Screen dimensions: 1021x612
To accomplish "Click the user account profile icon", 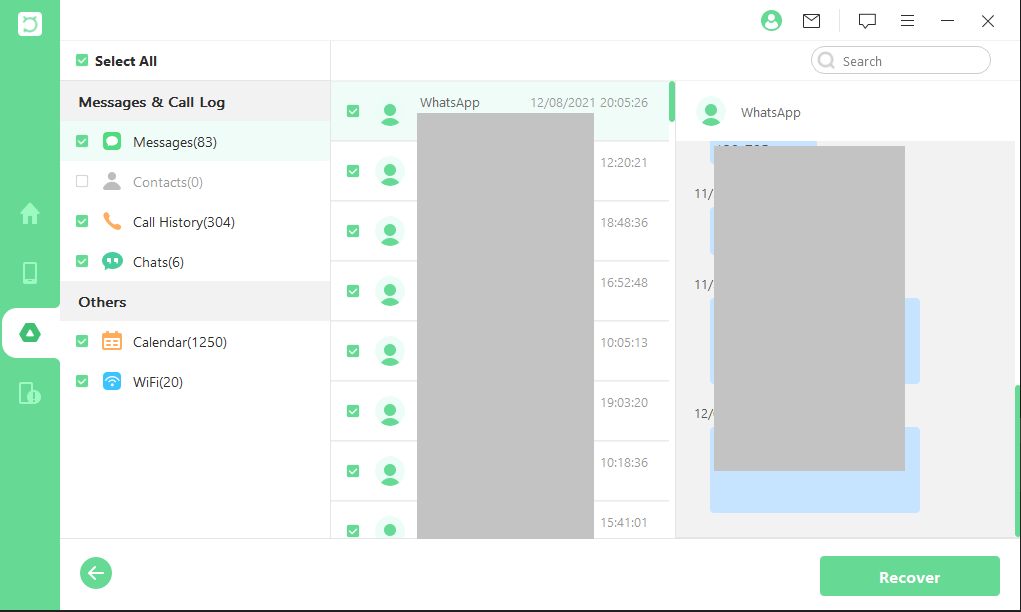I will coord(770,21).
